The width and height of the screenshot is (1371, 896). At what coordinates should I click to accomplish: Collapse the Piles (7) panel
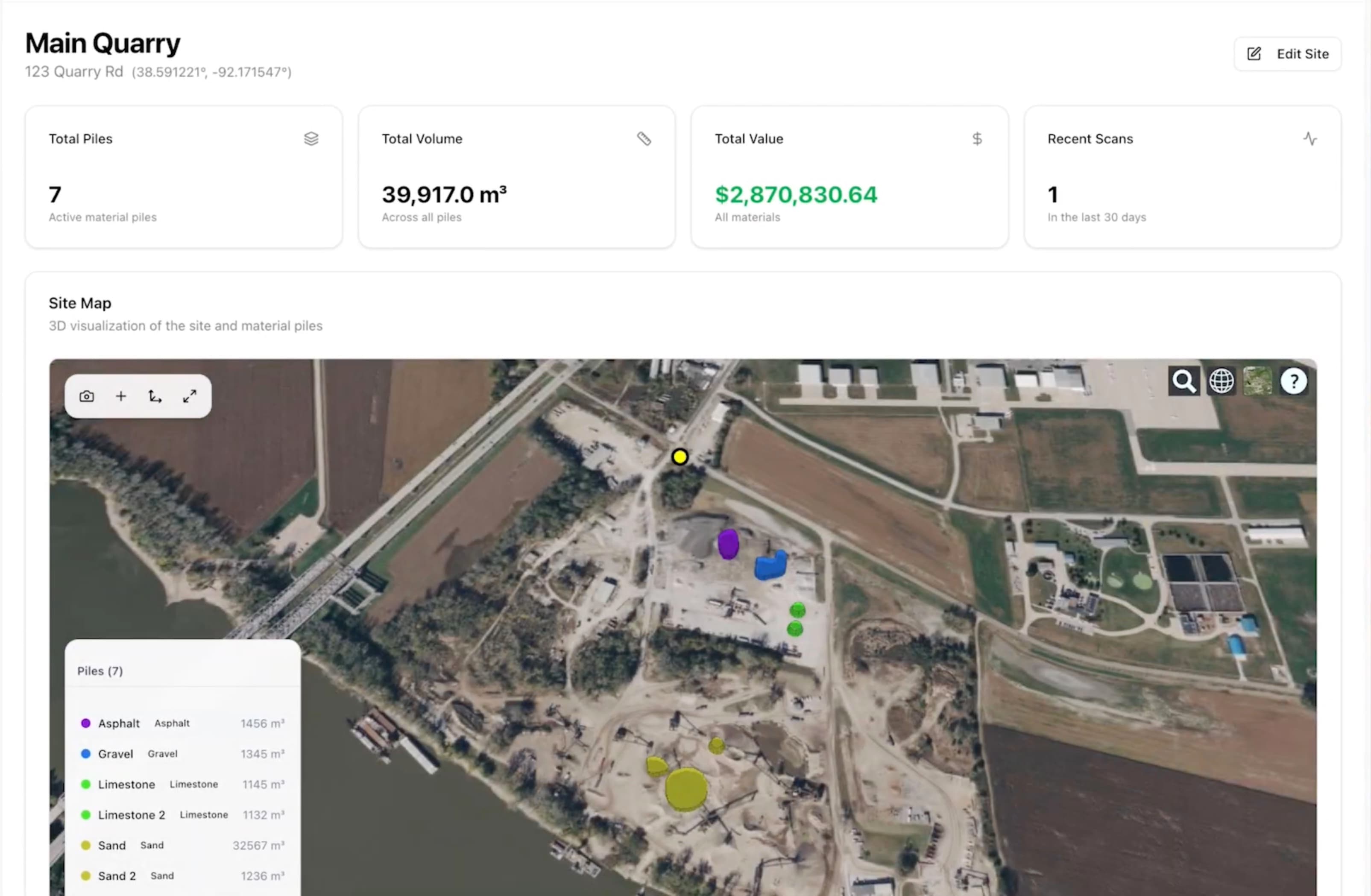[100, 671]
